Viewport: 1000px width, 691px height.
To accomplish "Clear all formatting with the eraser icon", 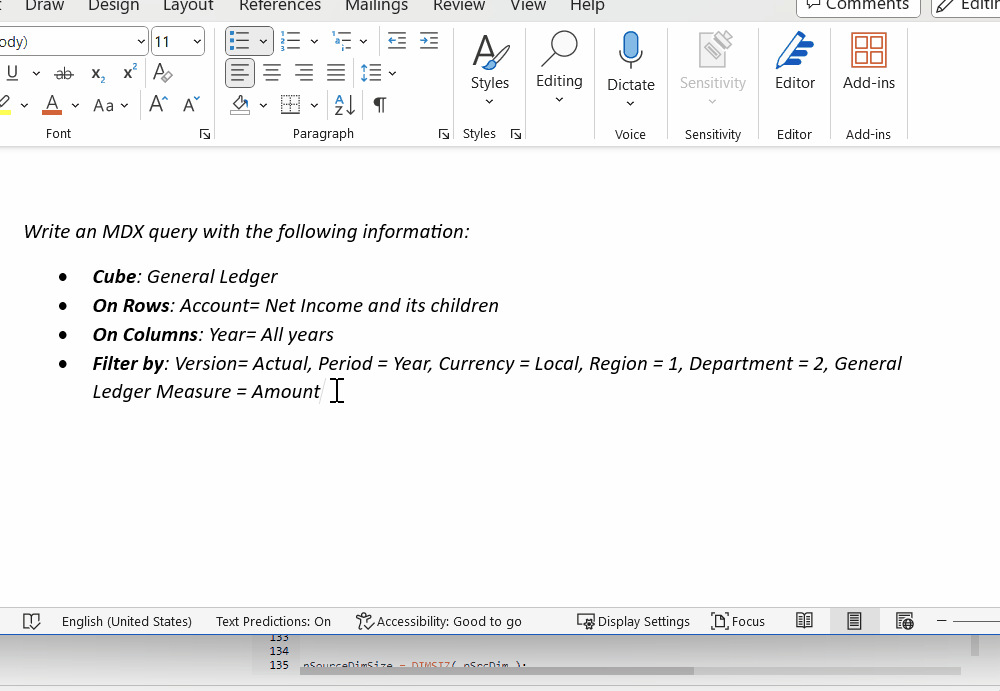I will pyautogui.click(x=162, y=72).
